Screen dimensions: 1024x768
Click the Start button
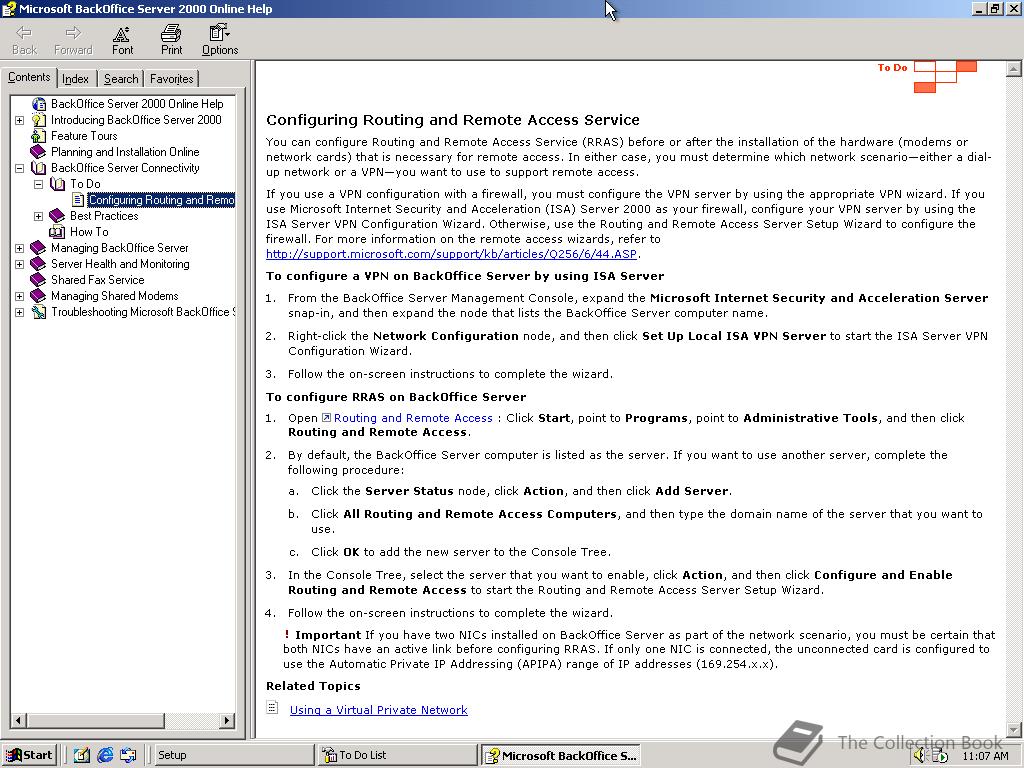(x=30, y=755)
